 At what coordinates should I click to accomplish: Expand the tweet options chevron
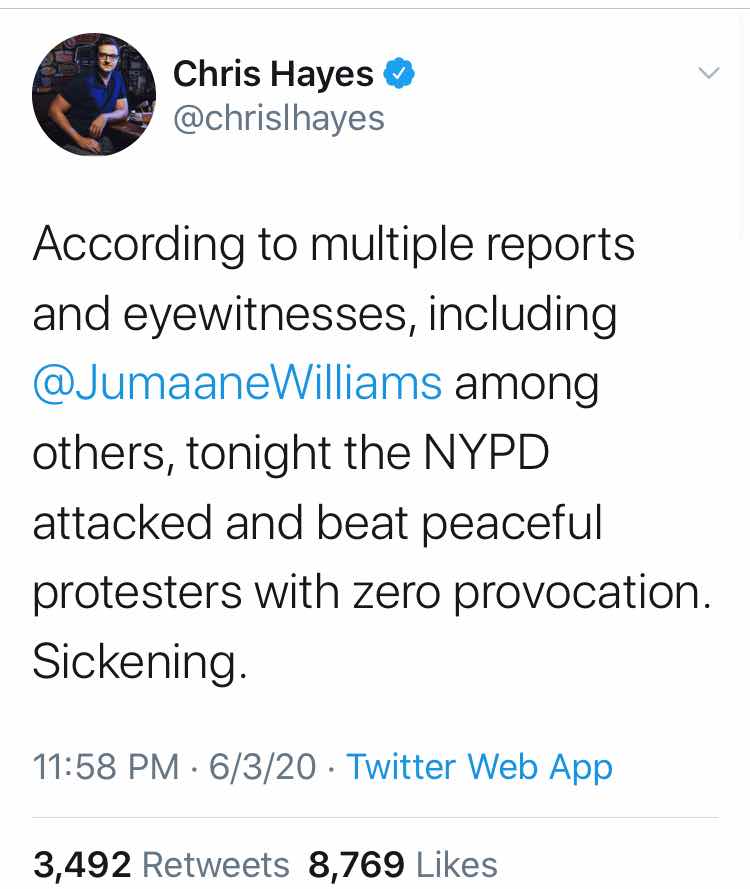[x=709, y=73]
